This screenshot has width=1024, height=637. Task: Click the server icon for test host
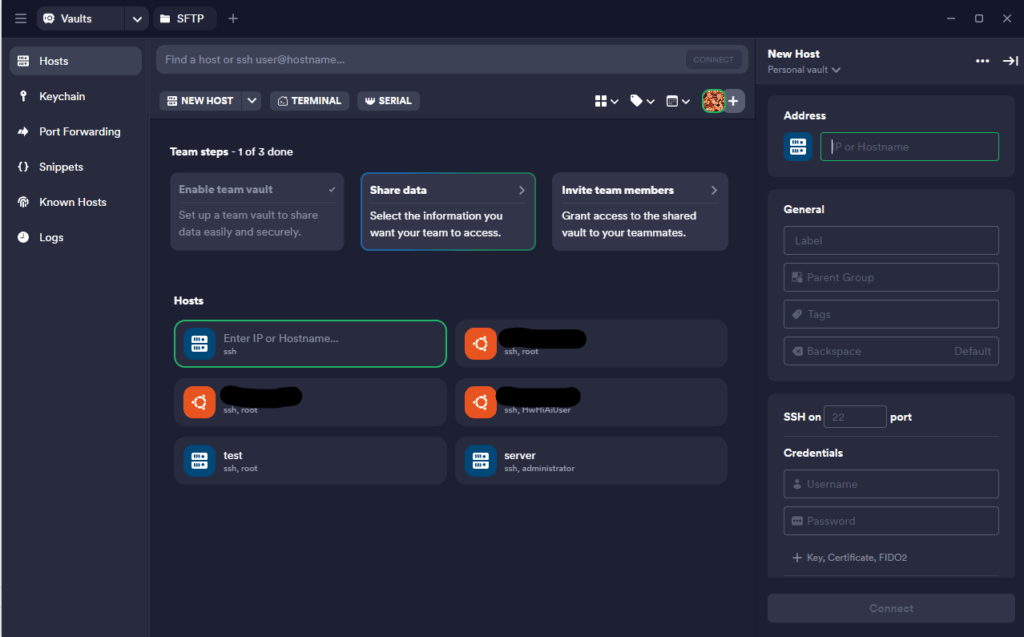click(200, 460)
